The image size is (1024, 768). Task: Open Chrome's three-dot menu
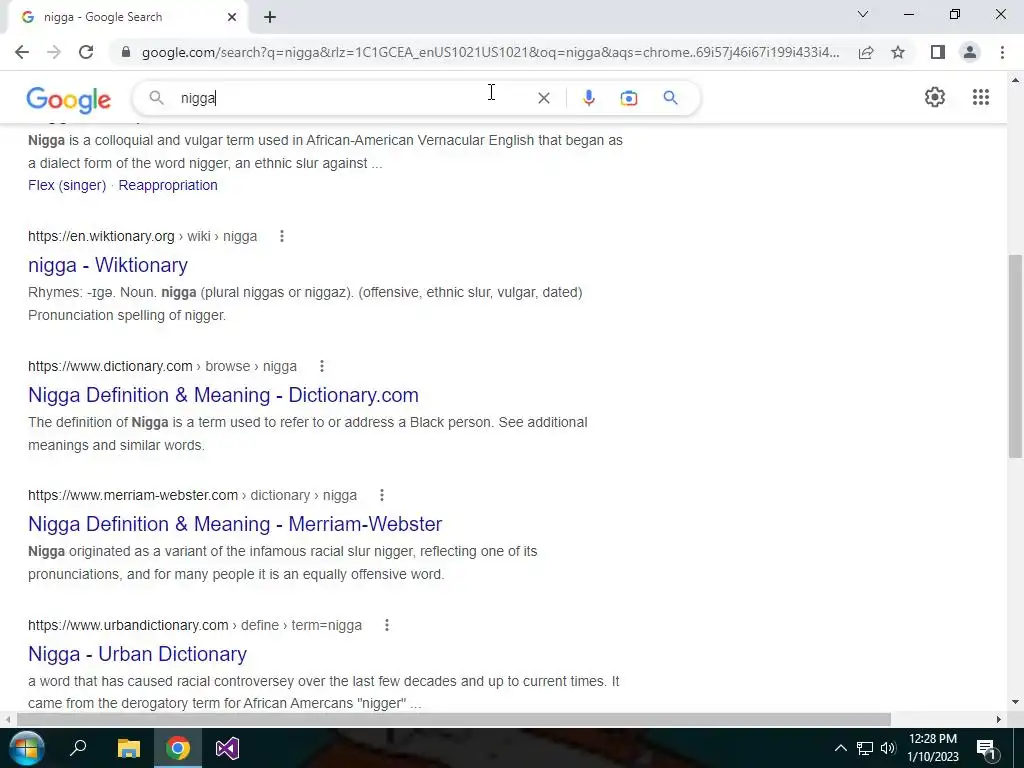[1002, 52]
